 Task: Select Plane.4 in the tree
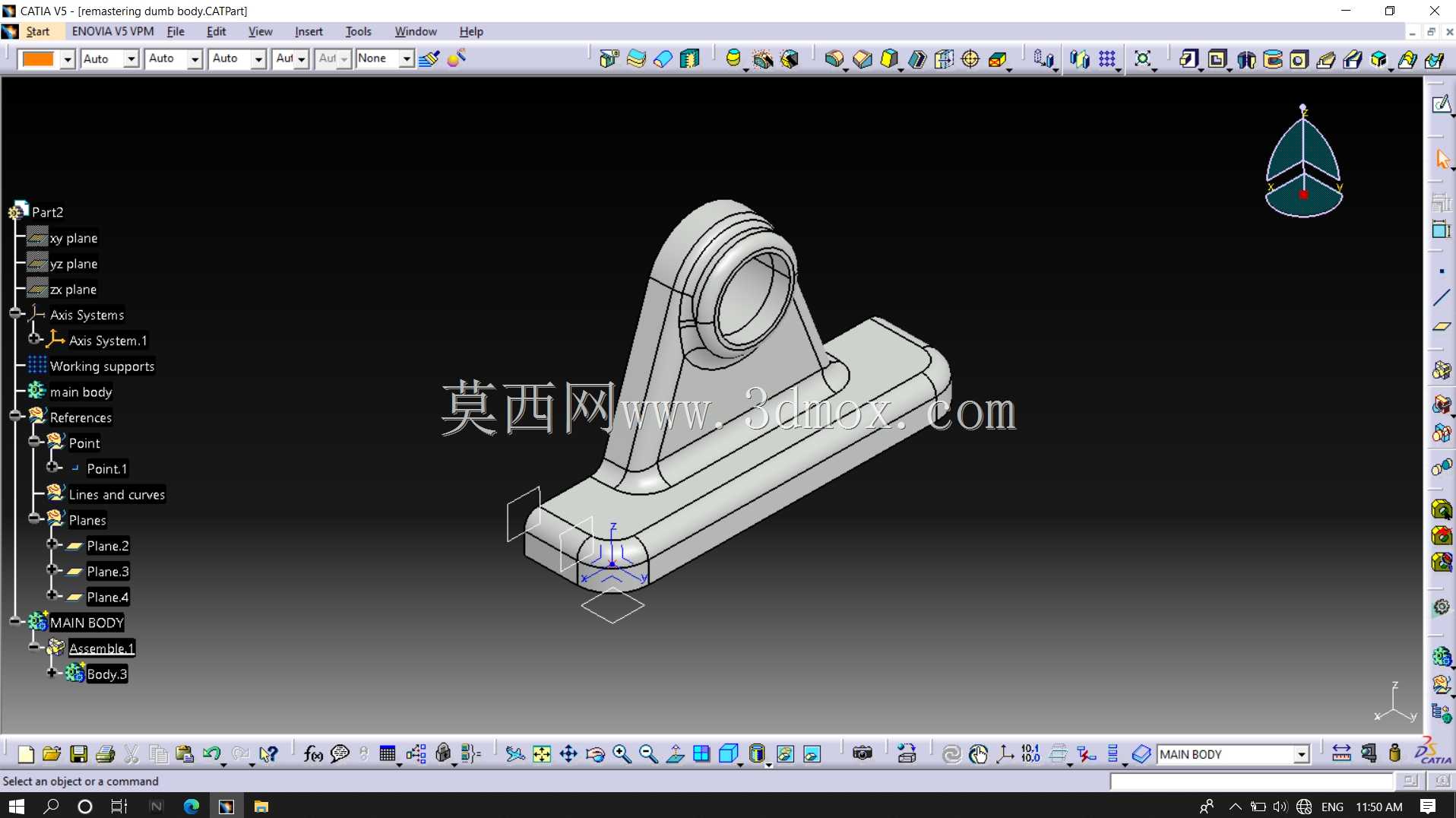pos(107,598)
